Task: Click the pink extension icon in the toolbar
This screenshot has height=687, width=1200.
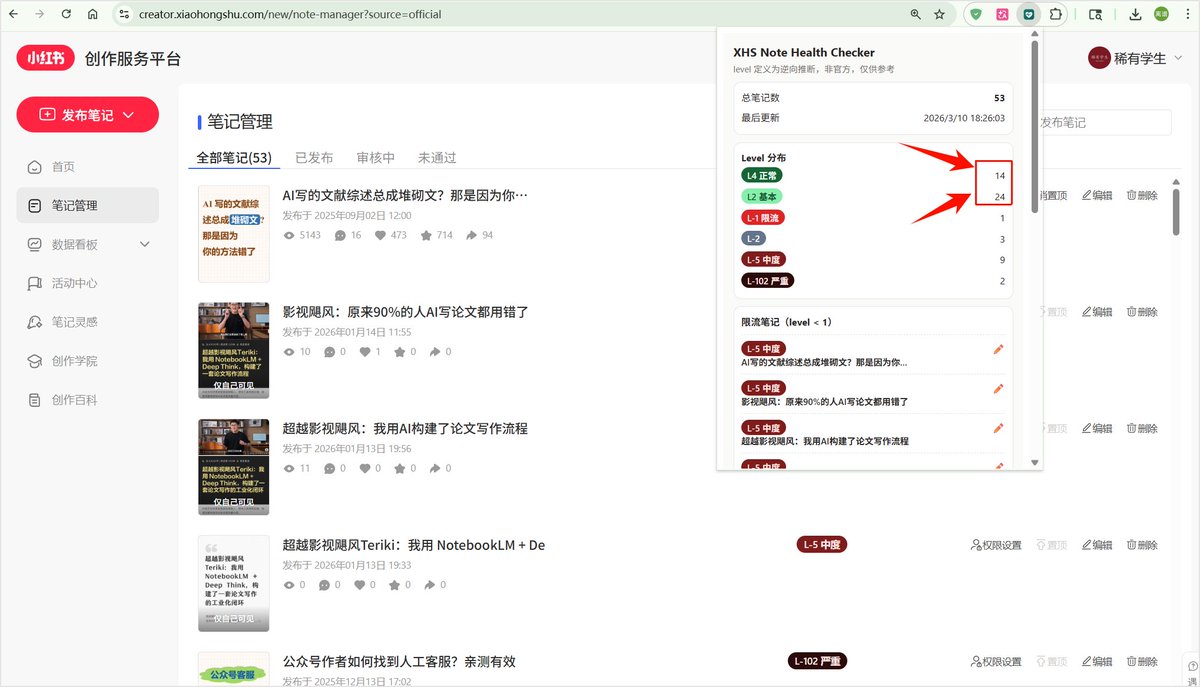Action: [x=1002, y=14]
